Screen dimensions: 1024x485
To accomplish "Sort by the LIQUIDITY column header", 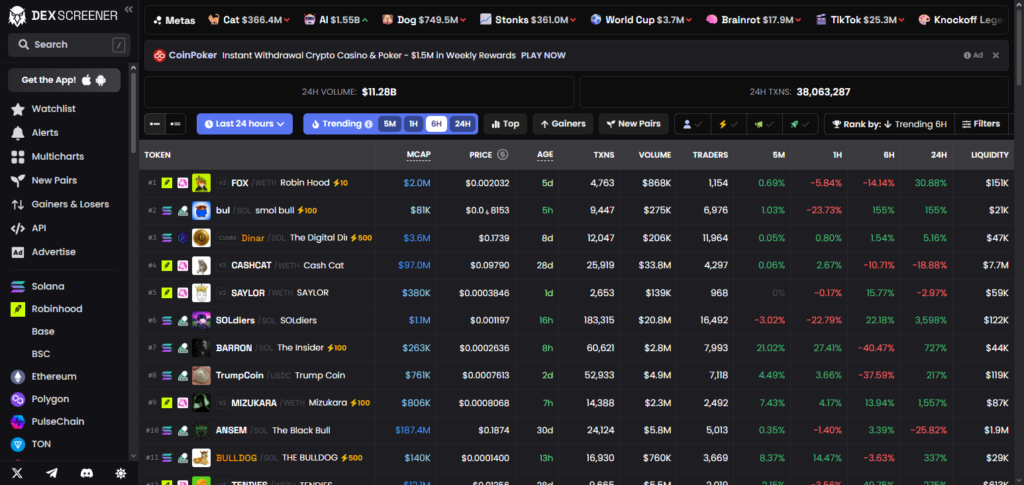I will (989, 155).
